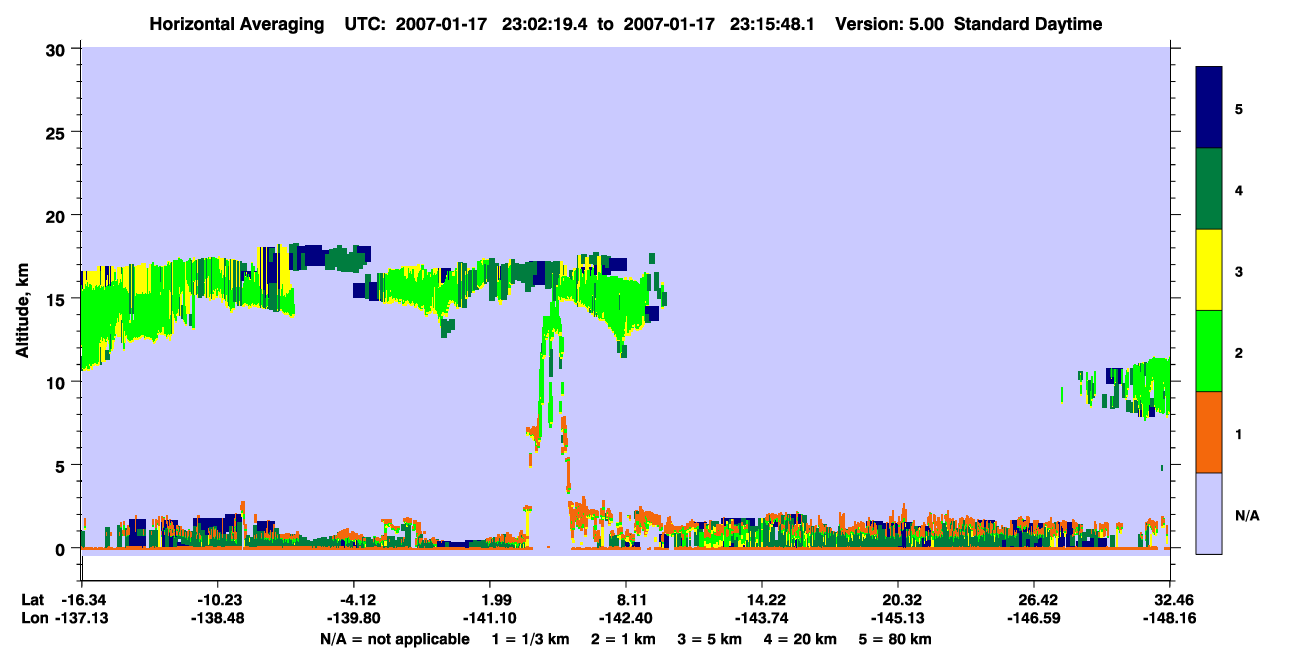The width and height of the screenshot is (1300, 667).
Task: Click the '4 = 20 km' legend text
Action: [x=803, y=639]
